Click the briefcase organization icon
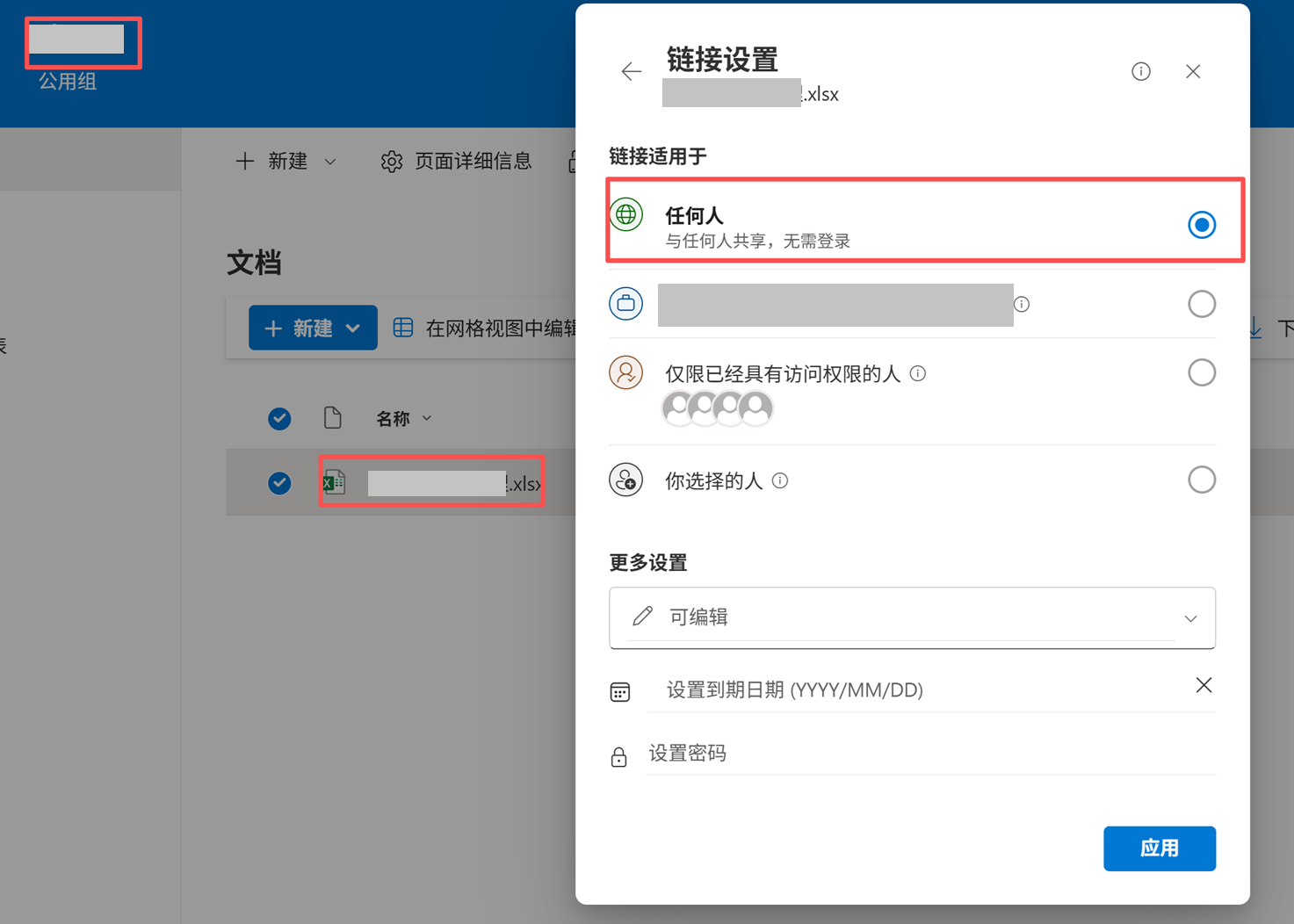1294x924 pixels. pos(626,304)
